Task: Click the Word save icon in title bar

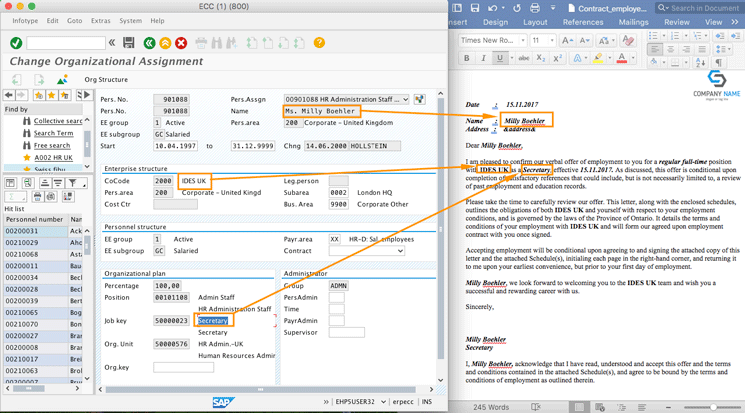Action: click(x=475, y=8)
